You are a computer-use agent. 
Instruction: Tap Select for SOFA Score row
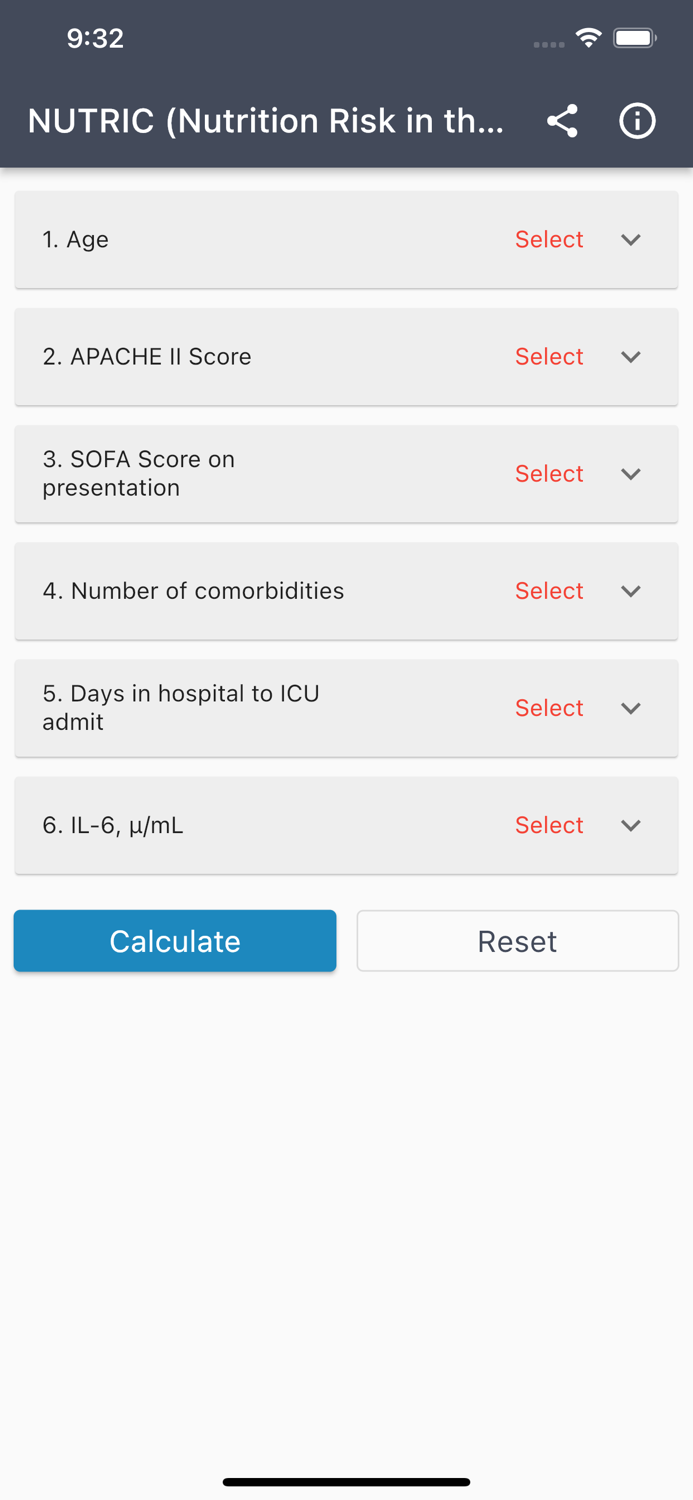point(549,474)
